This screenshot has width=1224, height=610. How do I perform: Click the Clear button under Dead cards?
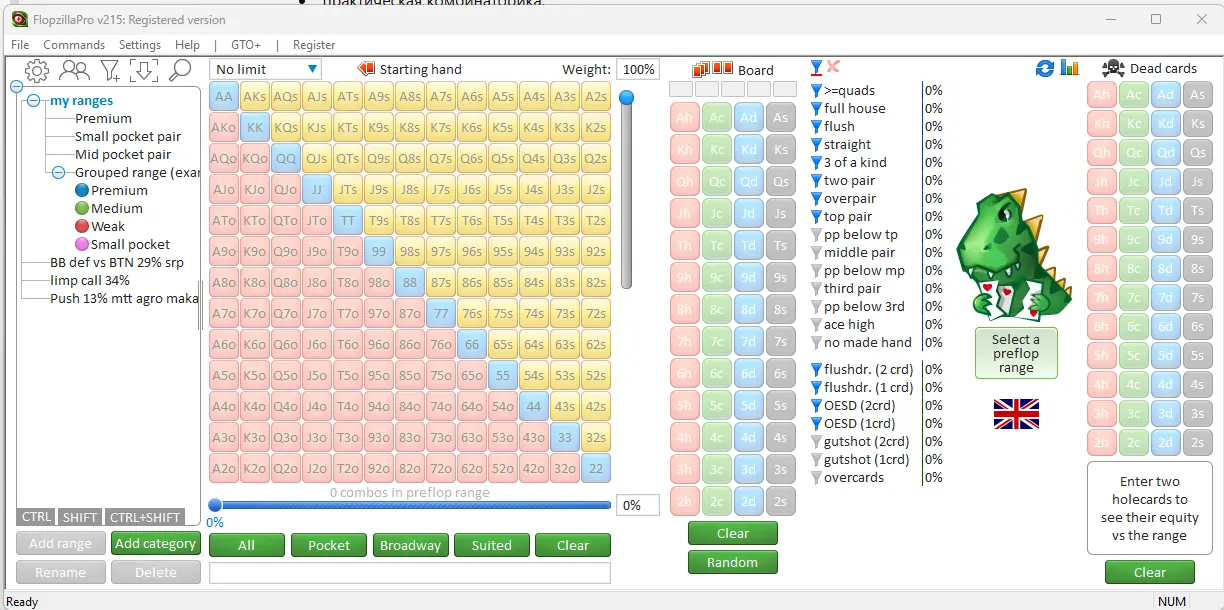(x=1150, y=572)
